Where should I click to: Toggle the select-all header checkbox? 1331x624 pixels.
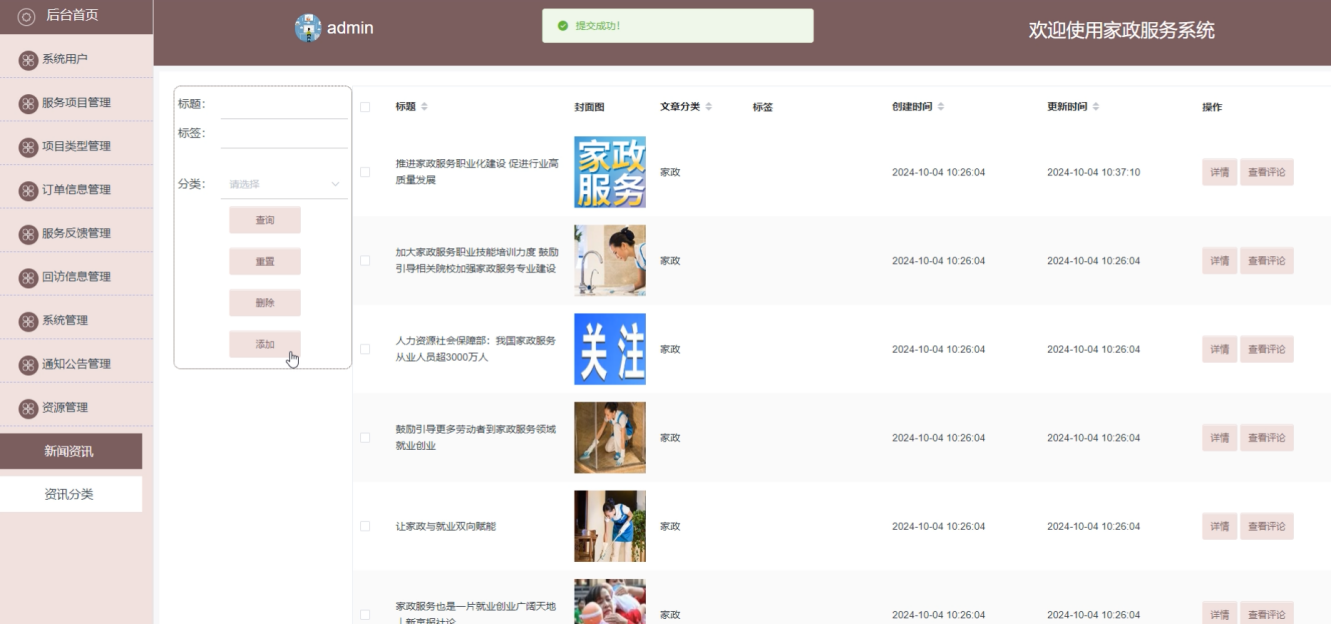[365, 107]
